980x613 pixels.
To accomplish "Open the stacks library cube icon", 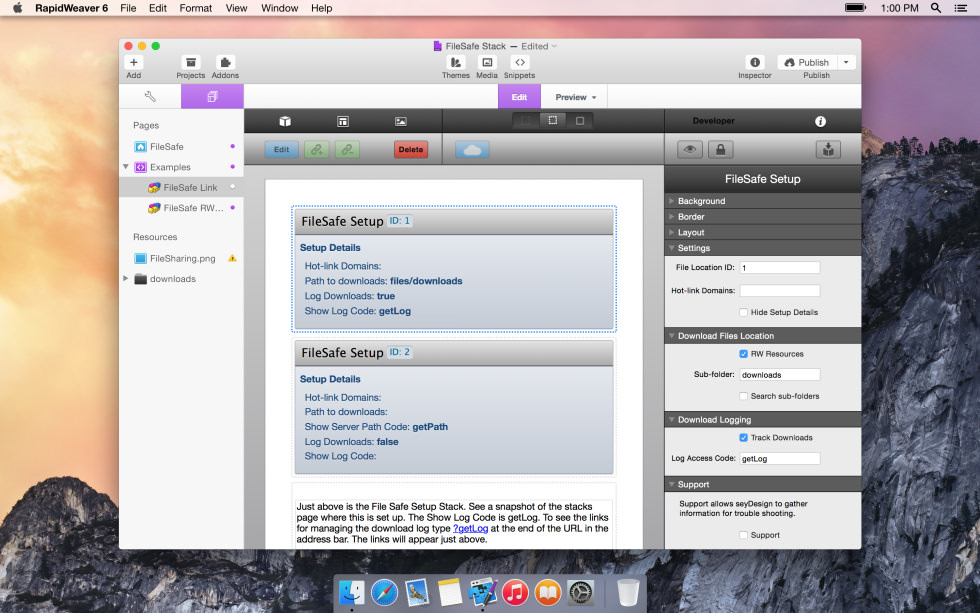I will coord(285,121).
